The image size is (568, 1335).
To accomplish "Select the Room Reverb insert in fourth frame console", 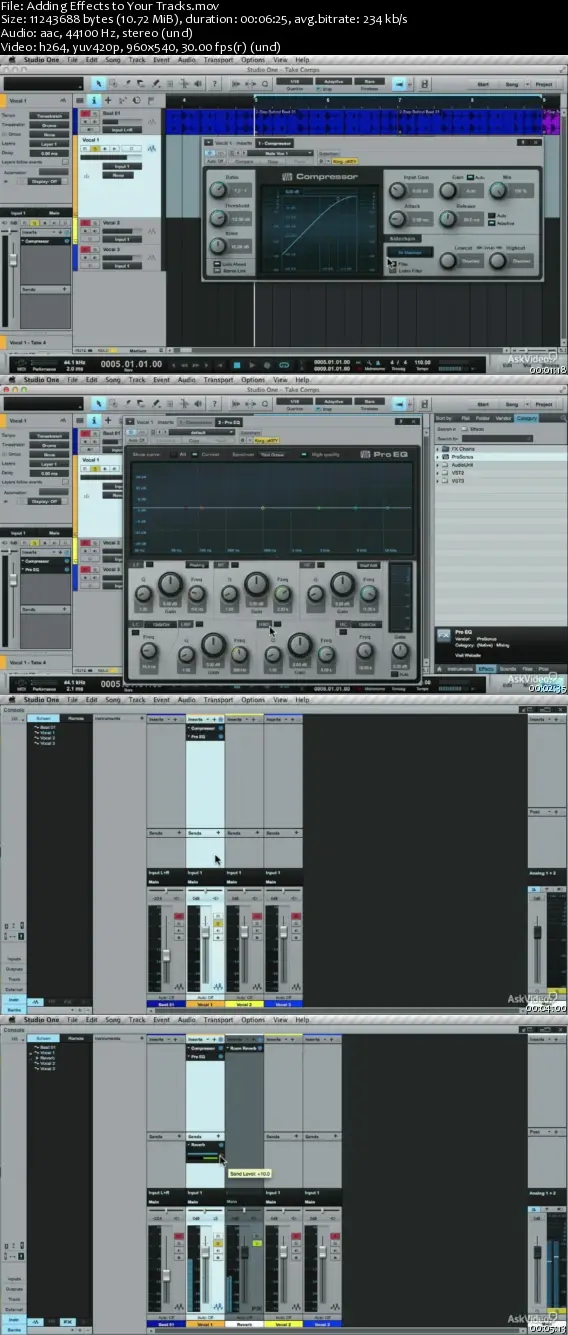I will click(x=244, y=1046).
